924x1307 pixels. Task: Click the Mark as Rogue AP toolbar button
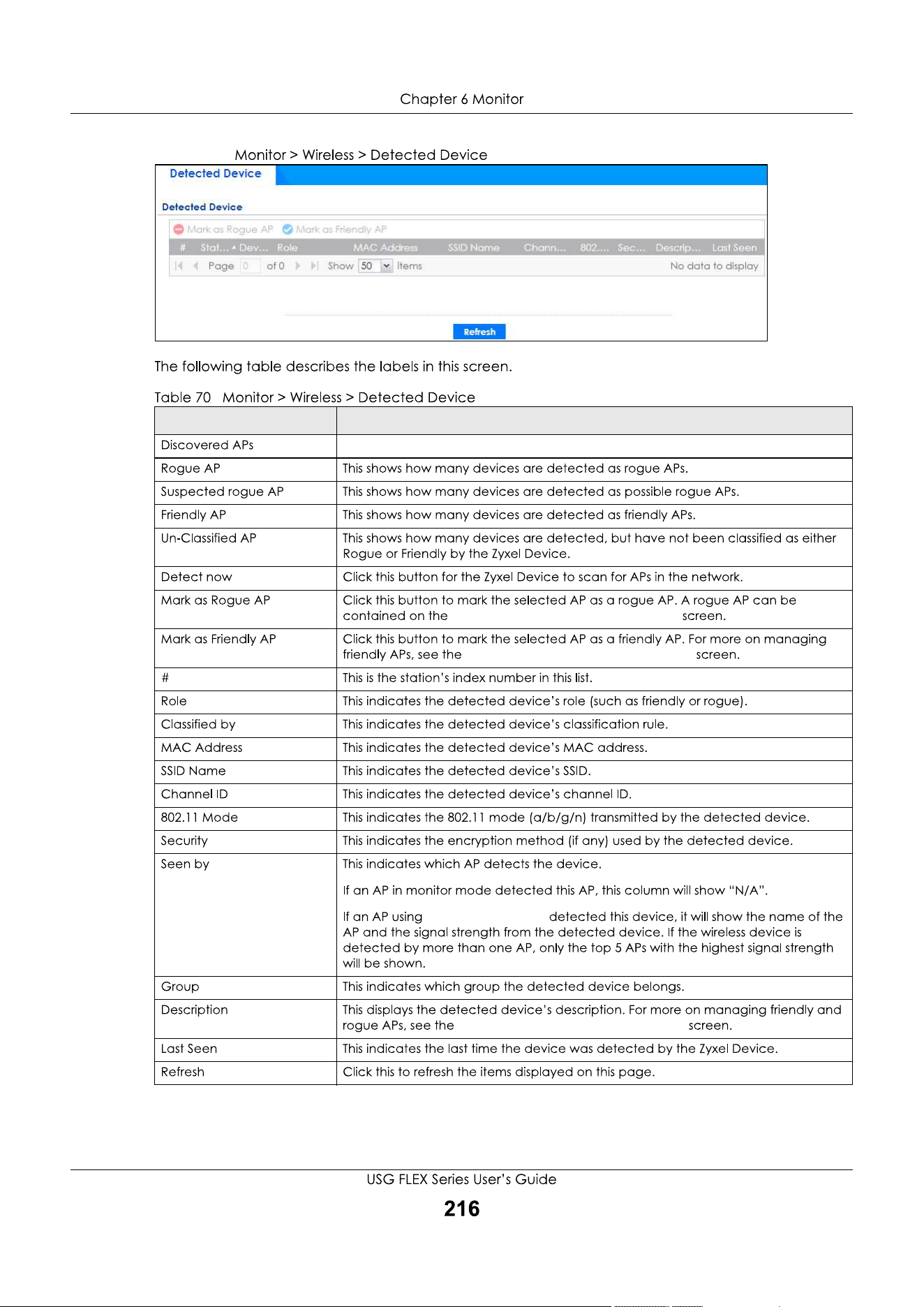click(x=223, y=229)
